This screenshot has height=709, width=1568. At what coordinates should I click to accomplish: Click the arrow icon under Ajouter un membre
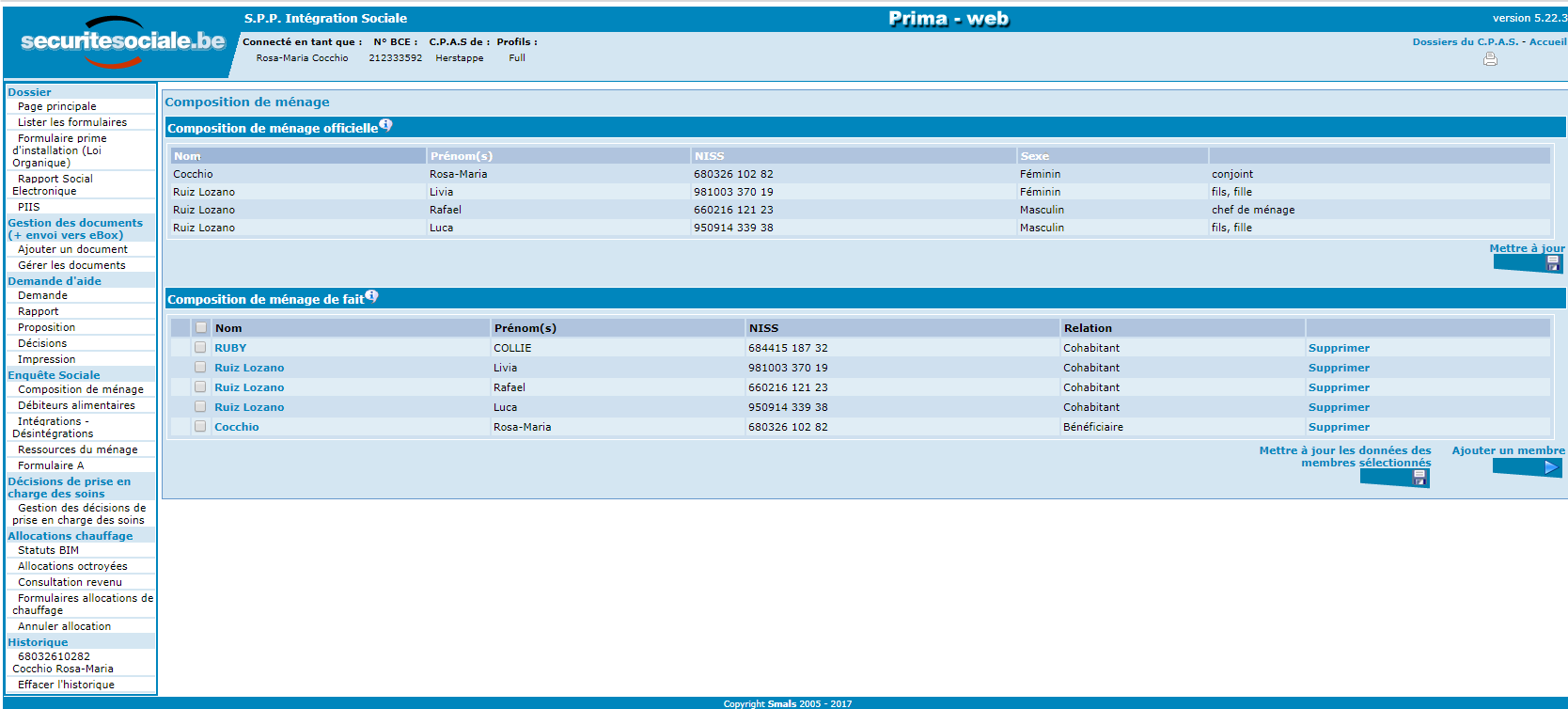(1550, 466)
